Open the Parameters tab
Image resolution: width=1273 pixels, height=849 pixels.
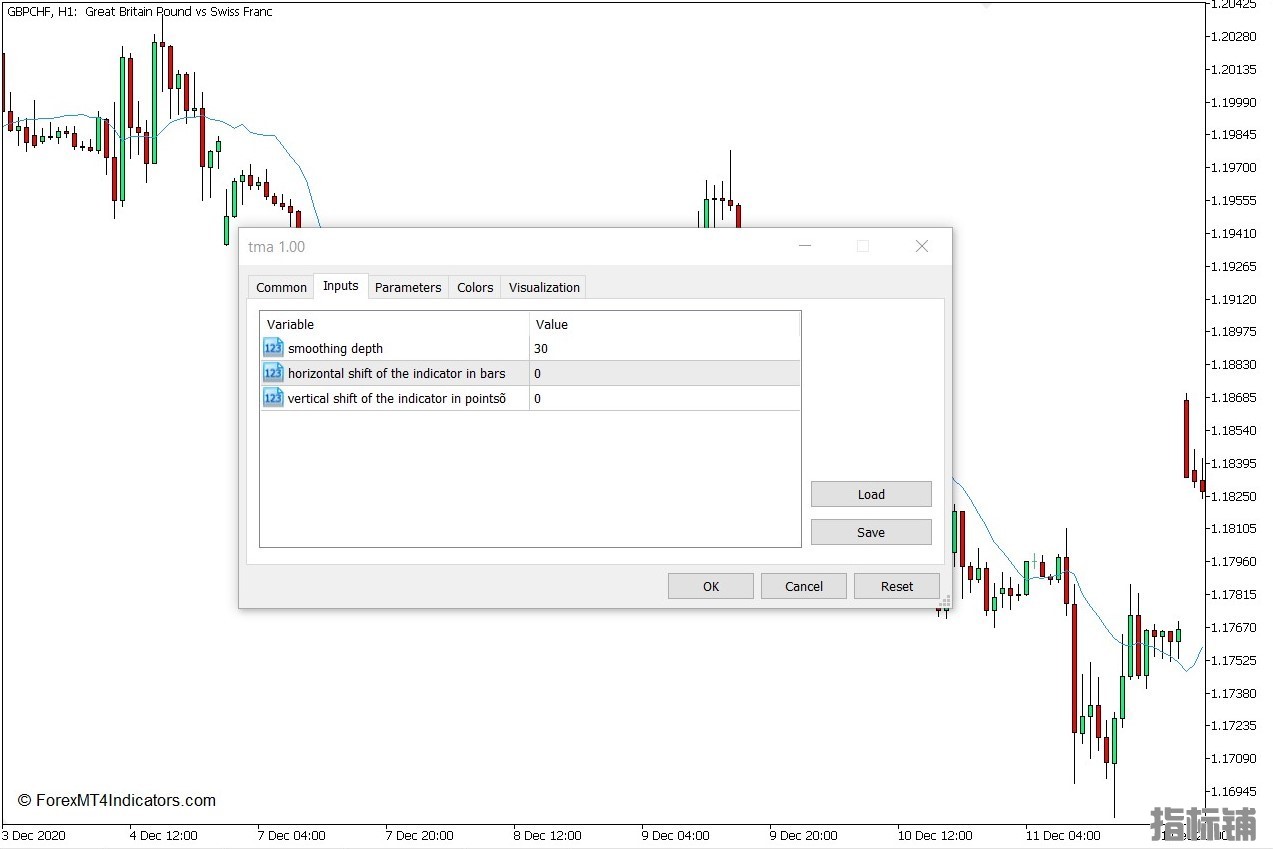[408, 287]
